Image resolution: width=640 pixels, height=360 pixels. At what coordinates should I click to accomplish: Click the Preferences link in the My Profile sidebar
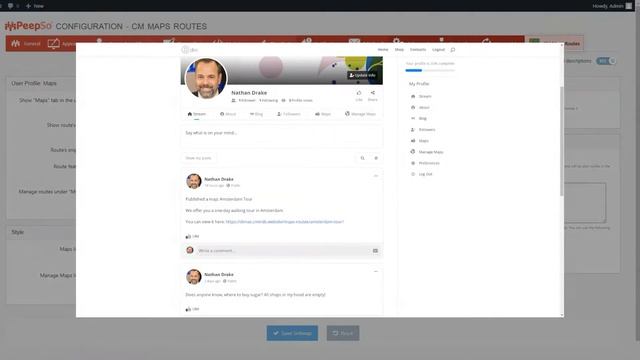(429, 163)
